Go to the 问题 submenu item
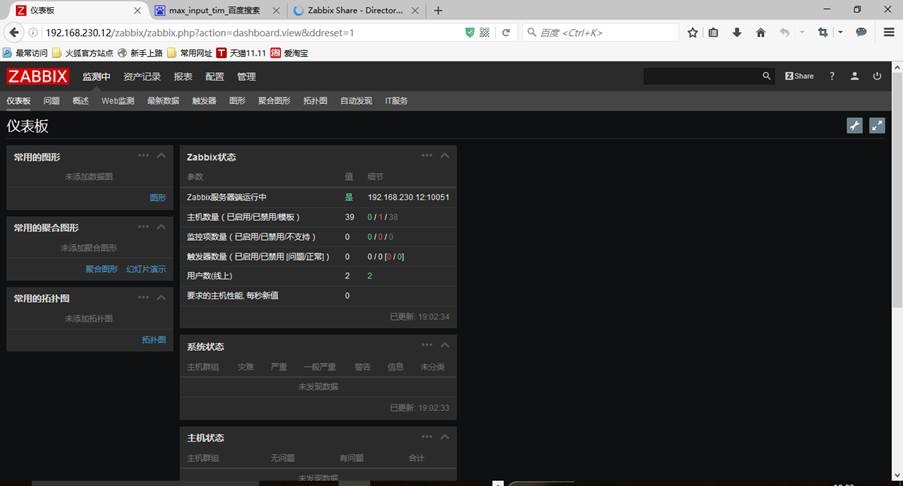 [x=52, y=101]
